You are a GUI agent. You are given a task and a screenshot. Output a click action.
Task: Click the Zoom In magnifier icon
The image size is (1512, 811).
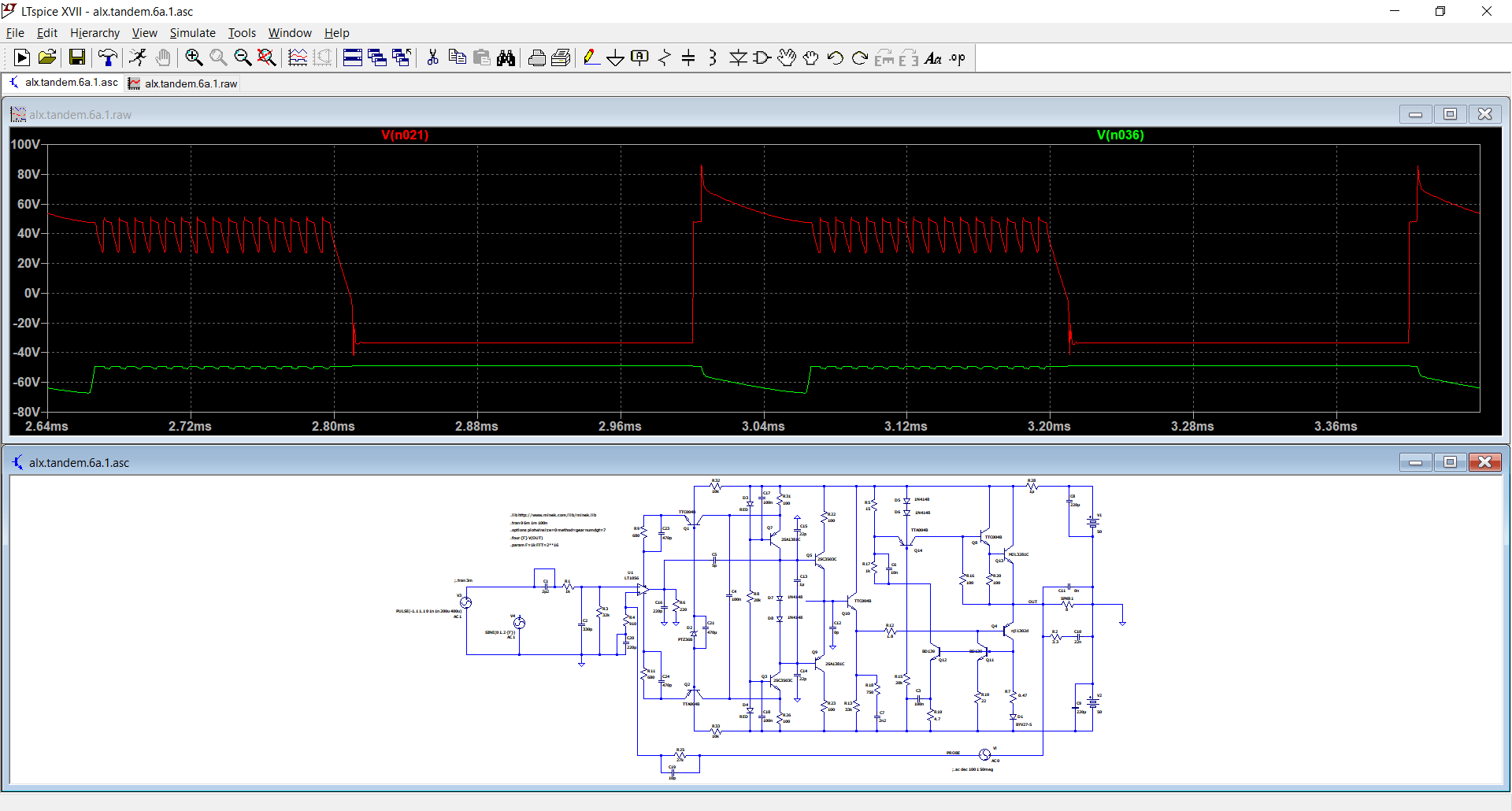(194, 57)
